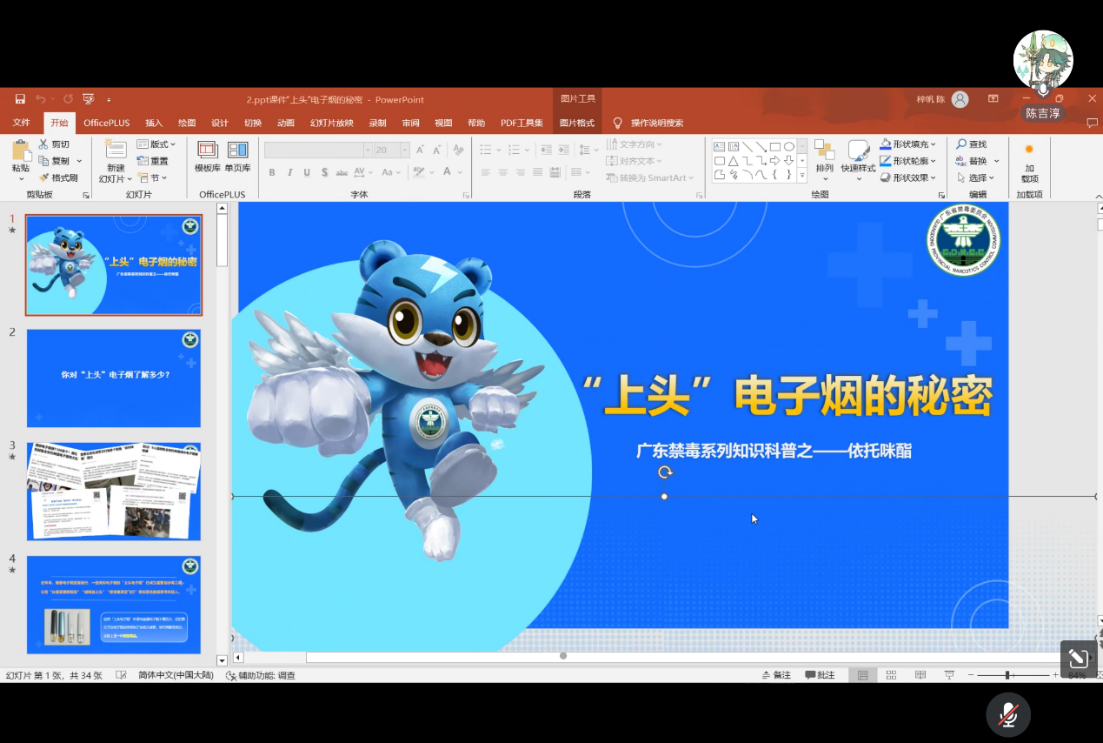Select the text box shape in gallery
This screenshot has height=743, width=1103.
pyautogui.click(x=719, y=147)
